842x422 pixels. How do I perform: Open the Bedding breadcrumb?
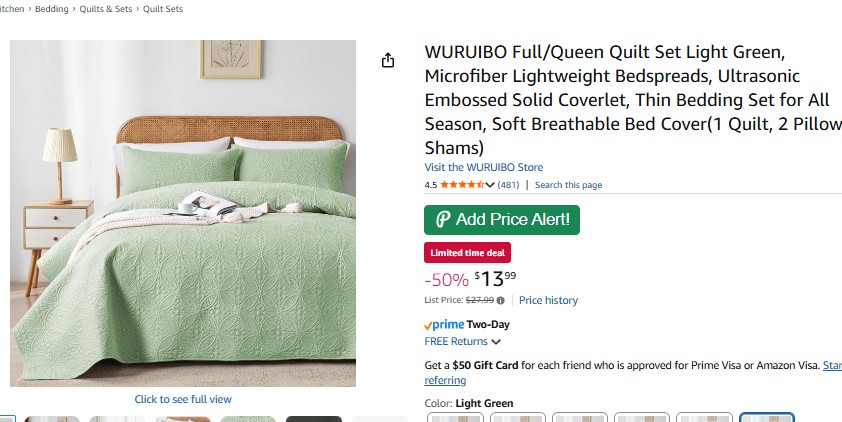53,9
